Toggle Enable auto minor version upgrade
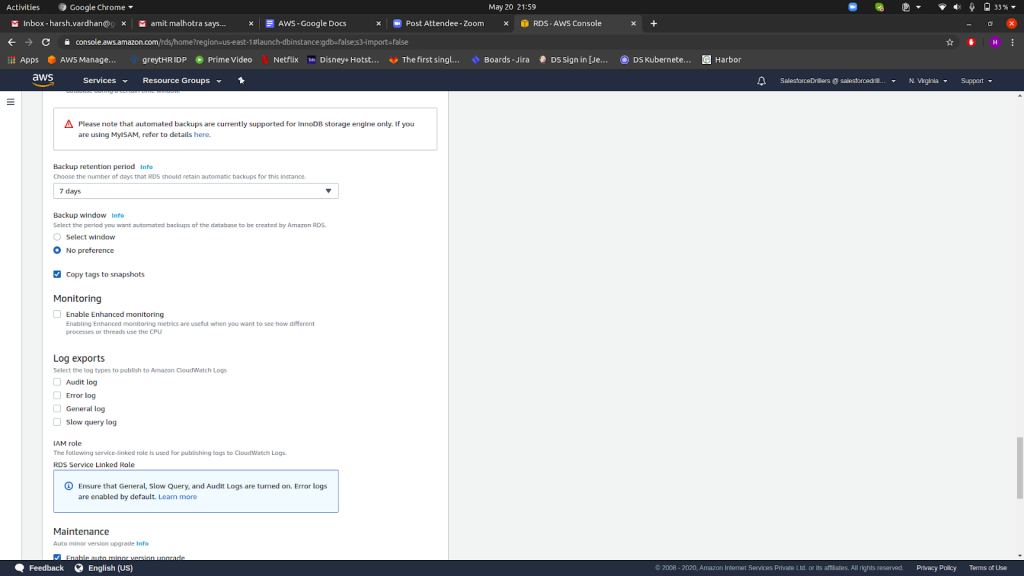 (x=57, y=557)
